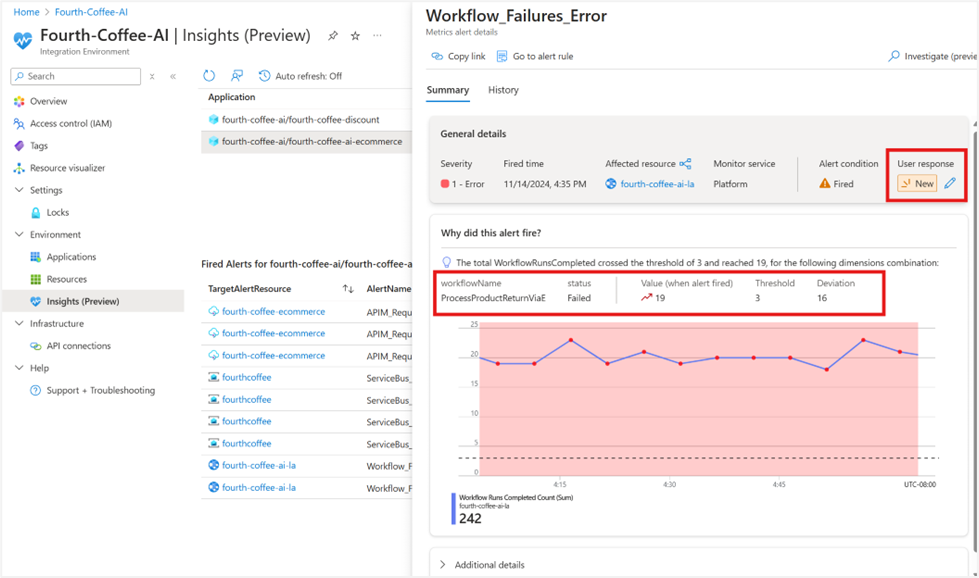
Task: Clear the sidebar search with the X icon
Action: 152,76
